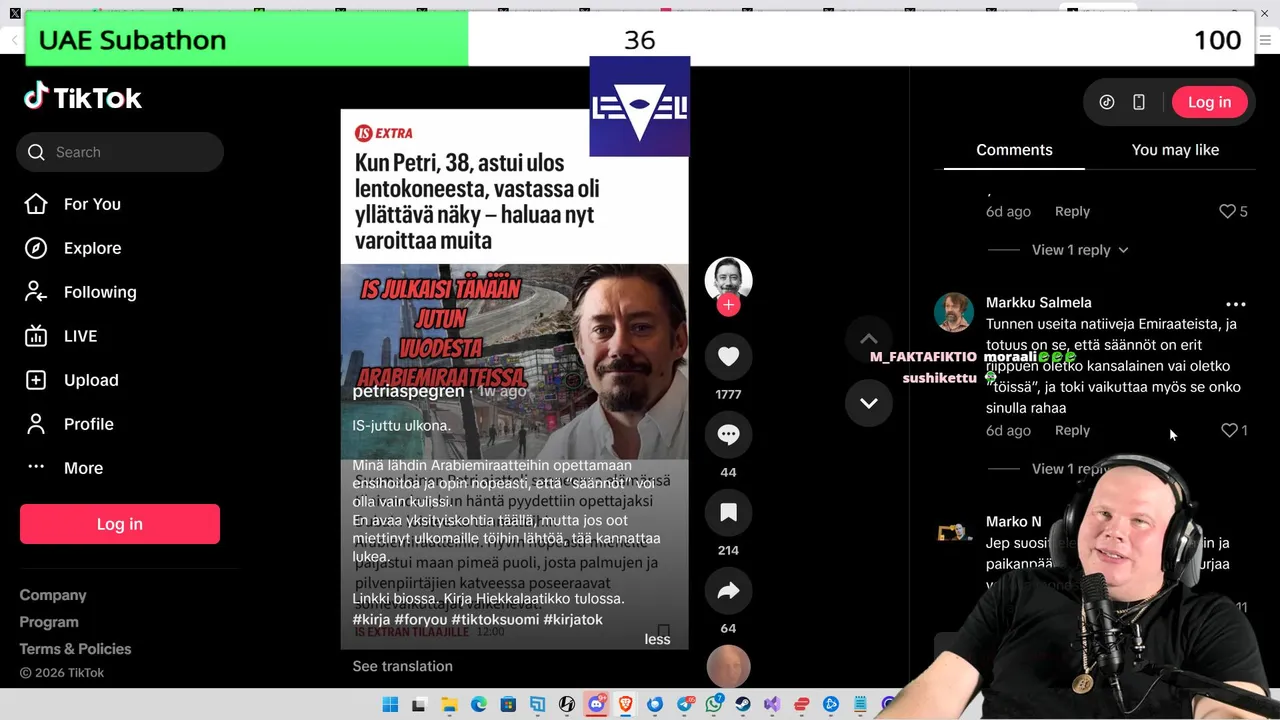Viewport: 1280px width, 720px height.
Task: Launch Microsoft Edge from taskbar
Action: pyautogui.click(x=478, y=705)
